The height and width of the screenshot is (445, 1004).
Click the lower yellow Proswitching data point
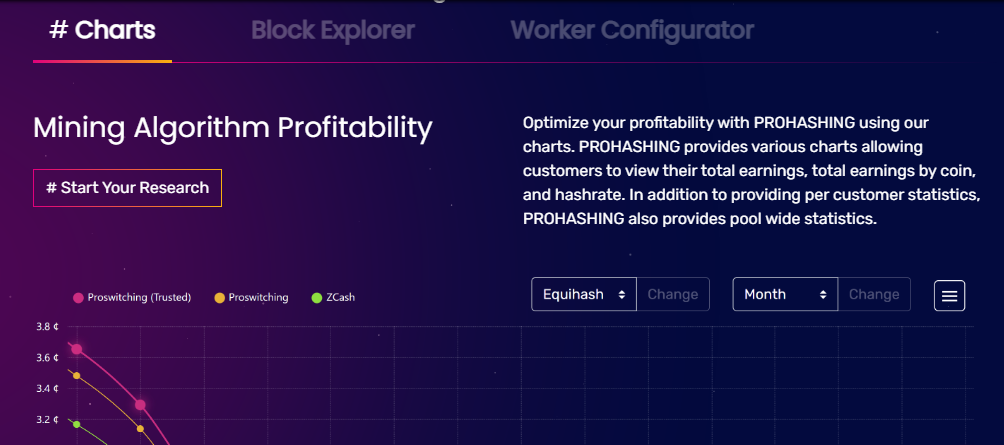click(x=140, y=429)
